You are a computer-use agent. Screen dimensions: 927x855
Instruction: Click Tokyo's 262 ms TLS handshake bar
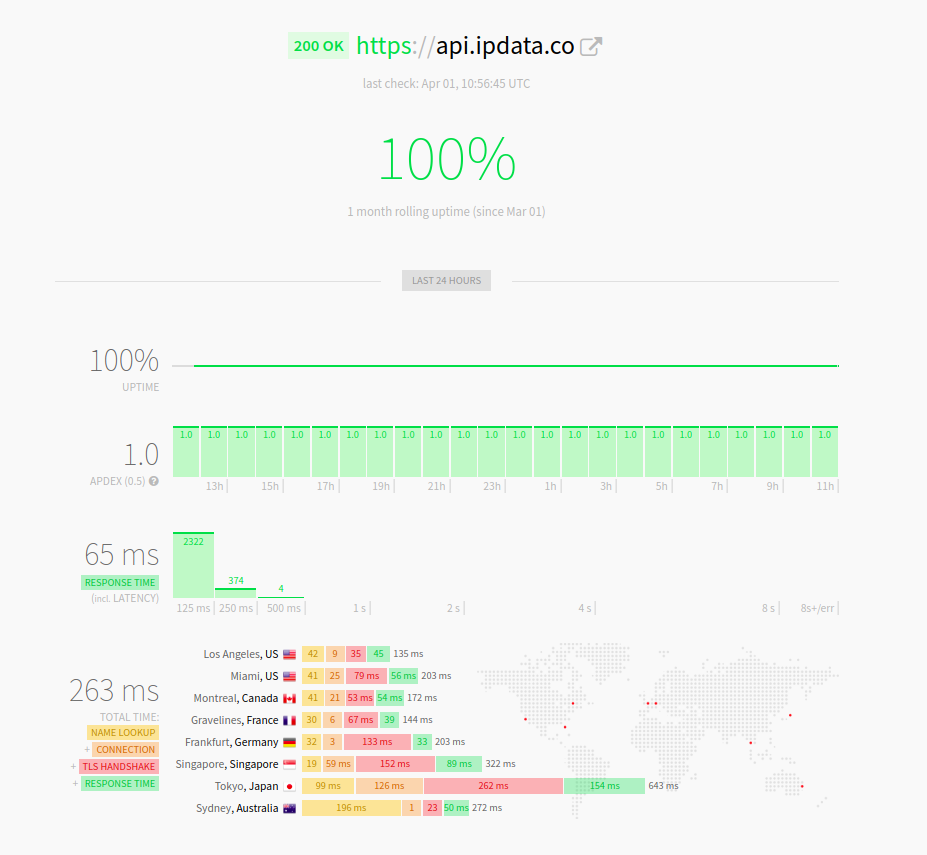pos(494,786)
